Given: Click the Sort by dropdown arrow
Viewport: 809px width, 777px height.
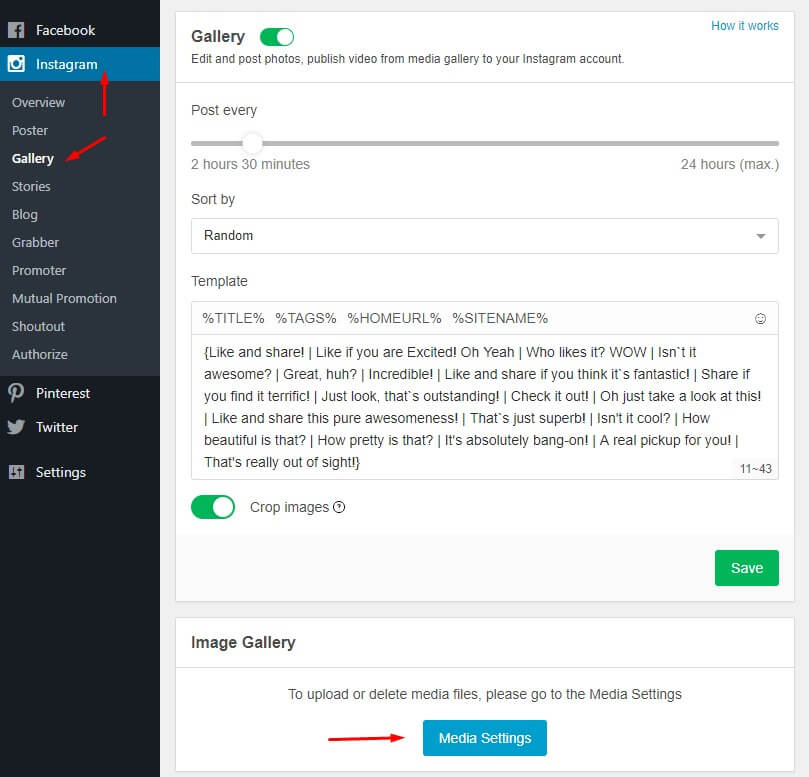Looking at the screenshot, I should click(x=761, y=236).
